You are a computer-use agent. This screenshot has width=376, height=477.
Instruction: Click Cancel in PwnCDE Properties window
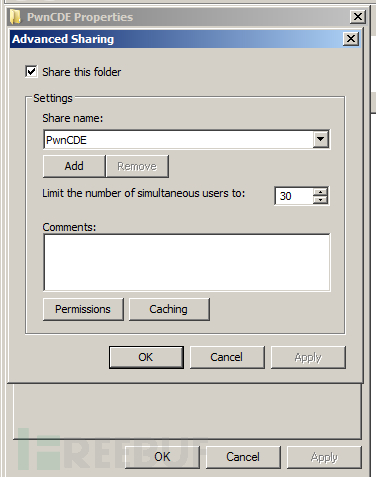pyautogui.click(x=243, y=457)
